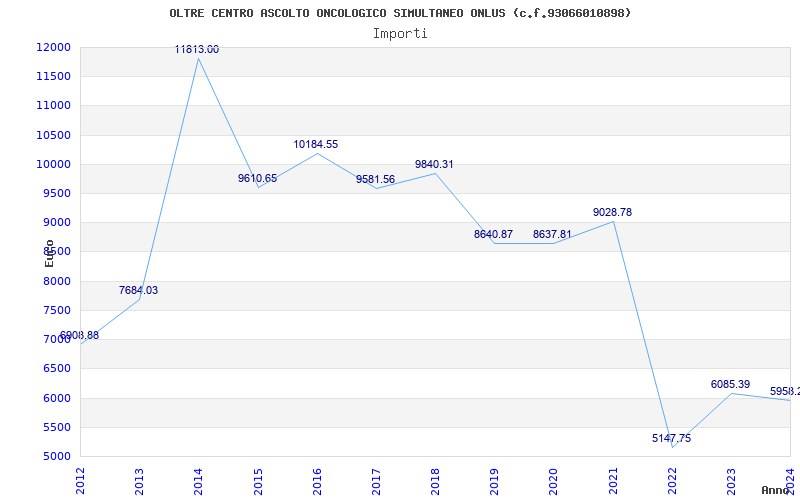Click the x-axis year 2014
Image resolution: width=800 pixels, height=500 pixels.
(x=198, y=482)
